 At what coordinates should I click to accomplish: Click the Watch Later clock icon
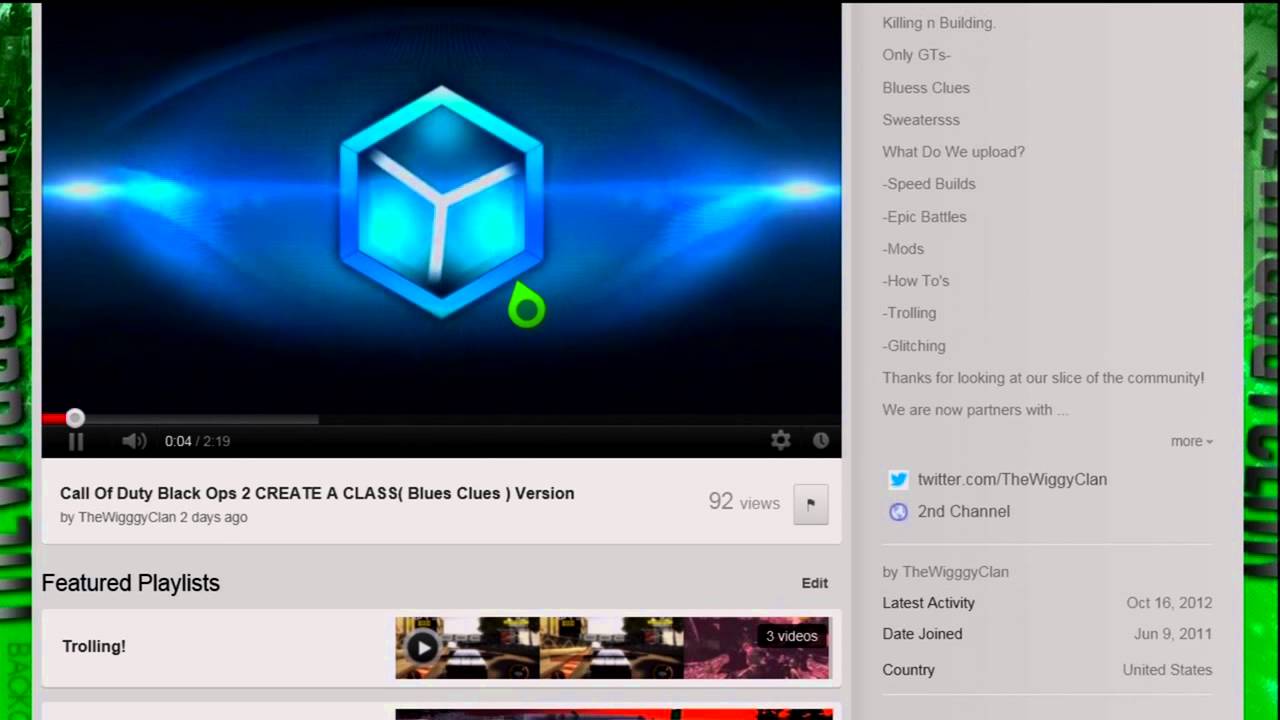[821, 440]
